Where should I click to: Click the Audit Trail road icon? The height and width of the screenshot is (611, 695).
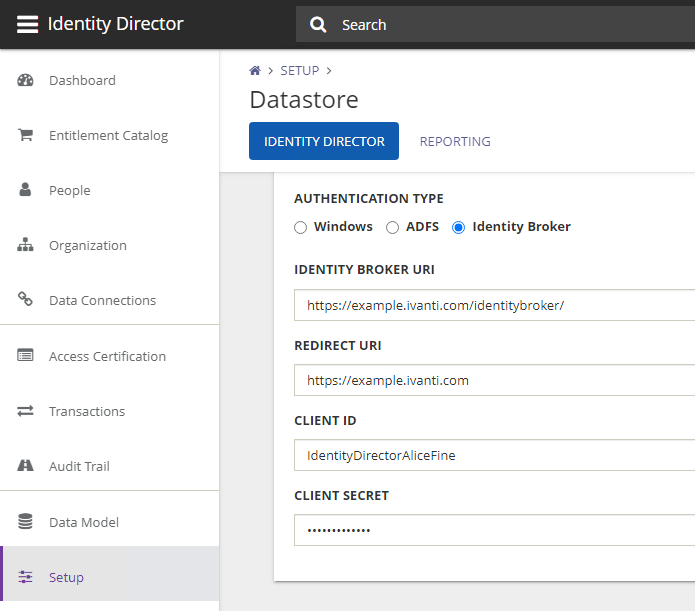26,466
